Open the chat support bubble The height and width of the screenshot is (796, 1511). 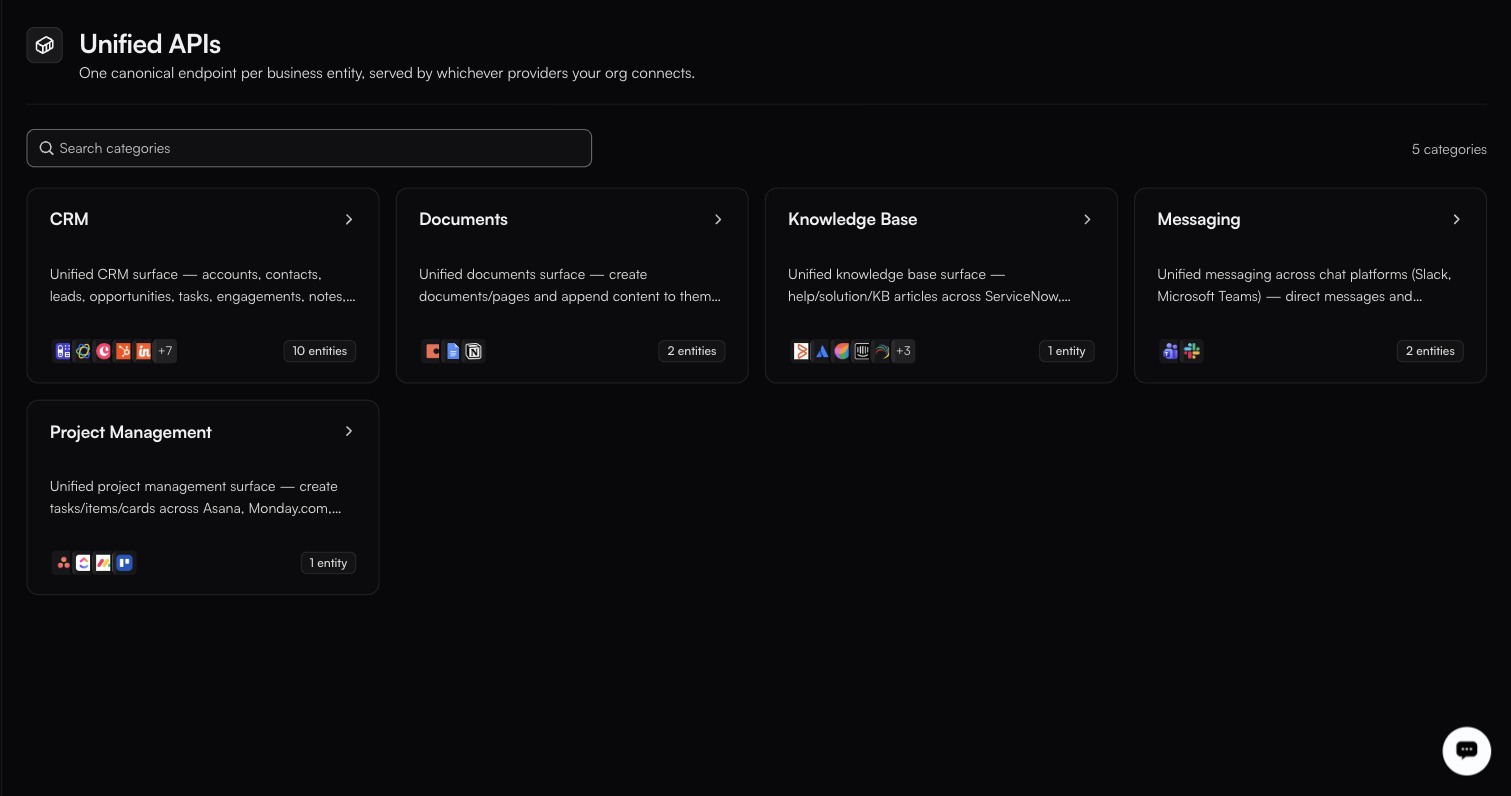1467,751
